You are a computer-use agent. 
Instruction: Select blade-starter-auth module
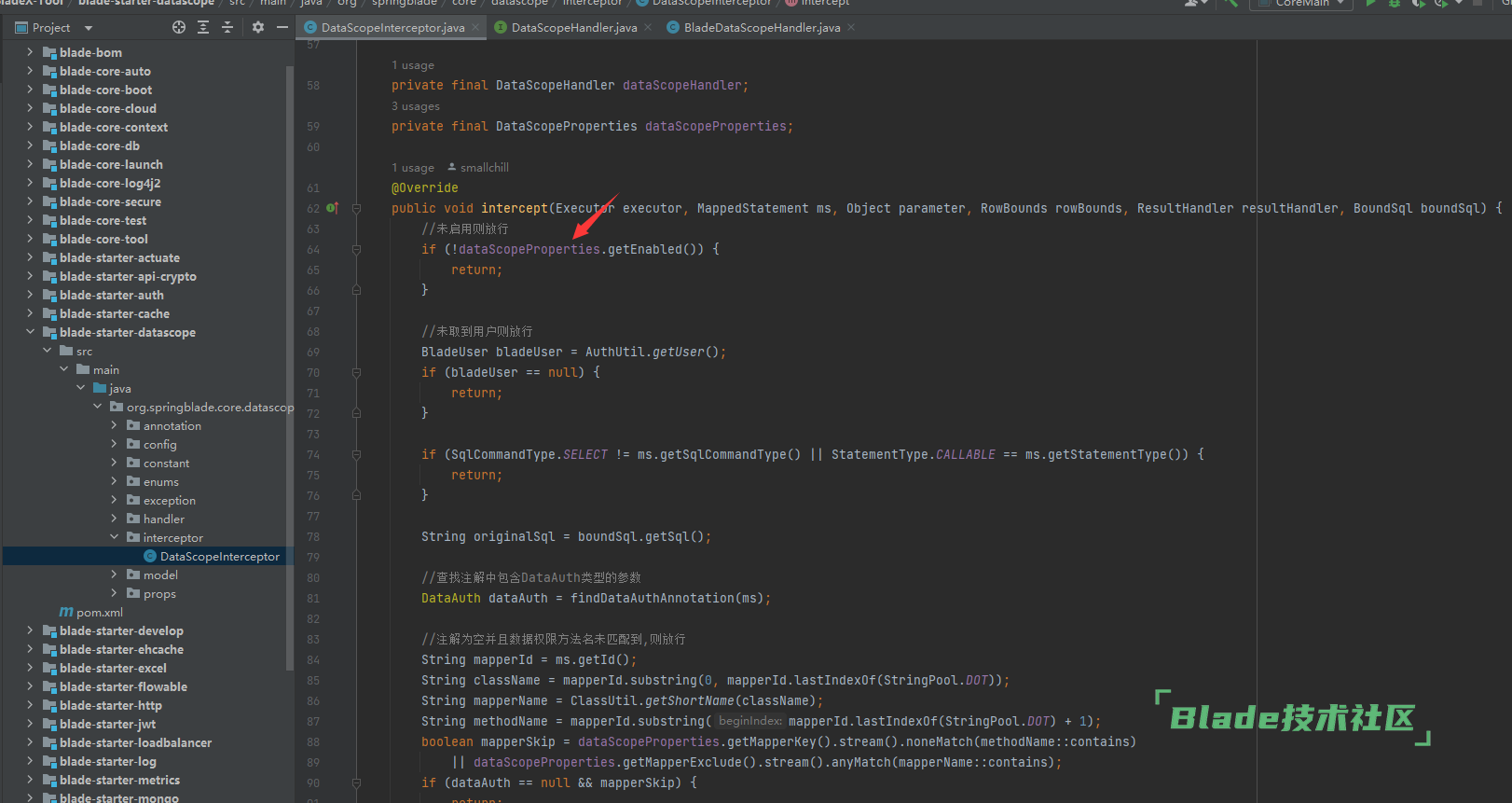[112, 296]
